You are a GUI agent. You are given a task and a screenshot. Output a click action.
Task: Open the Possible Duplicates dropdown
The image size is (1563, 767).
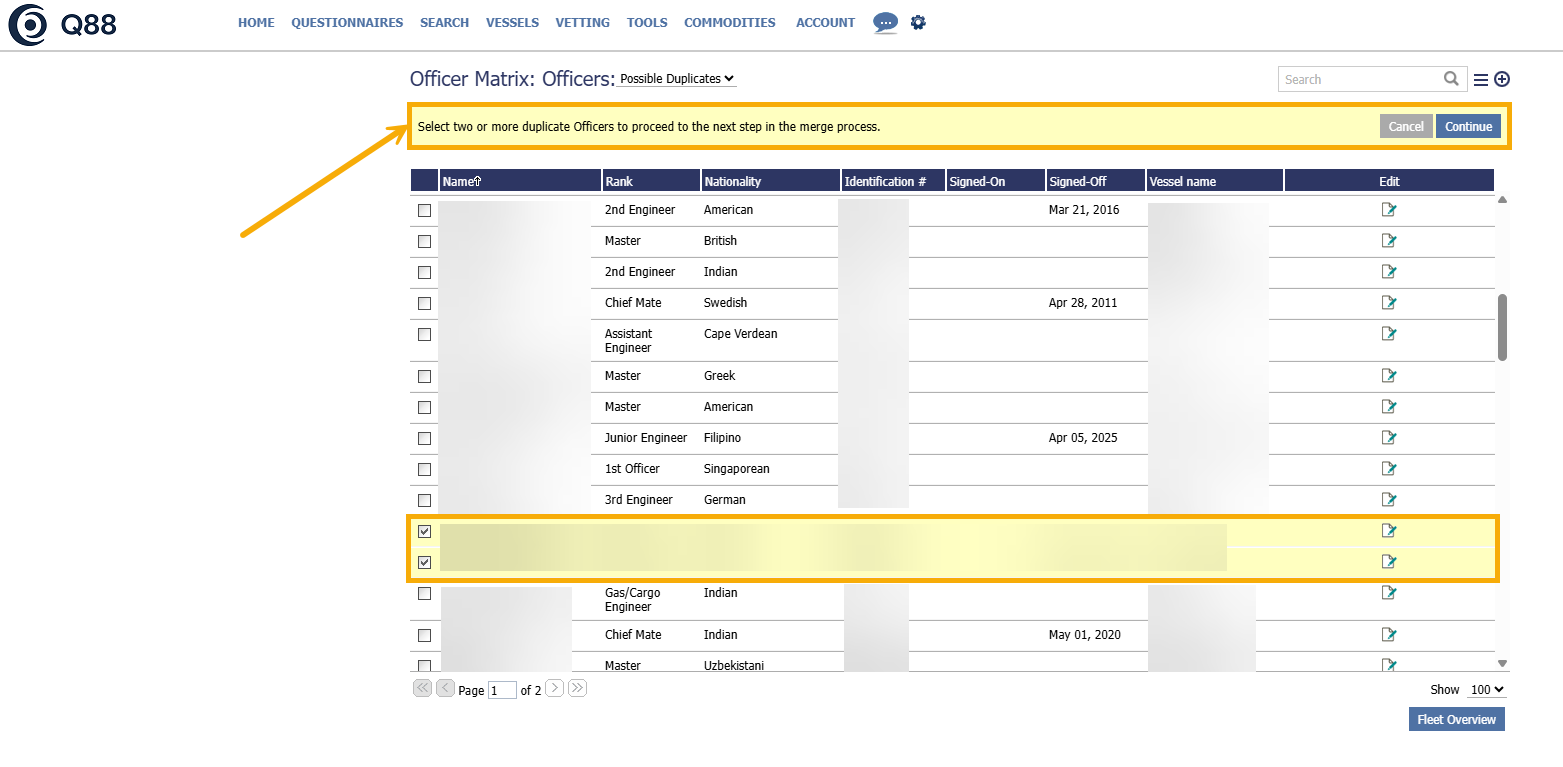click(677, 79)
